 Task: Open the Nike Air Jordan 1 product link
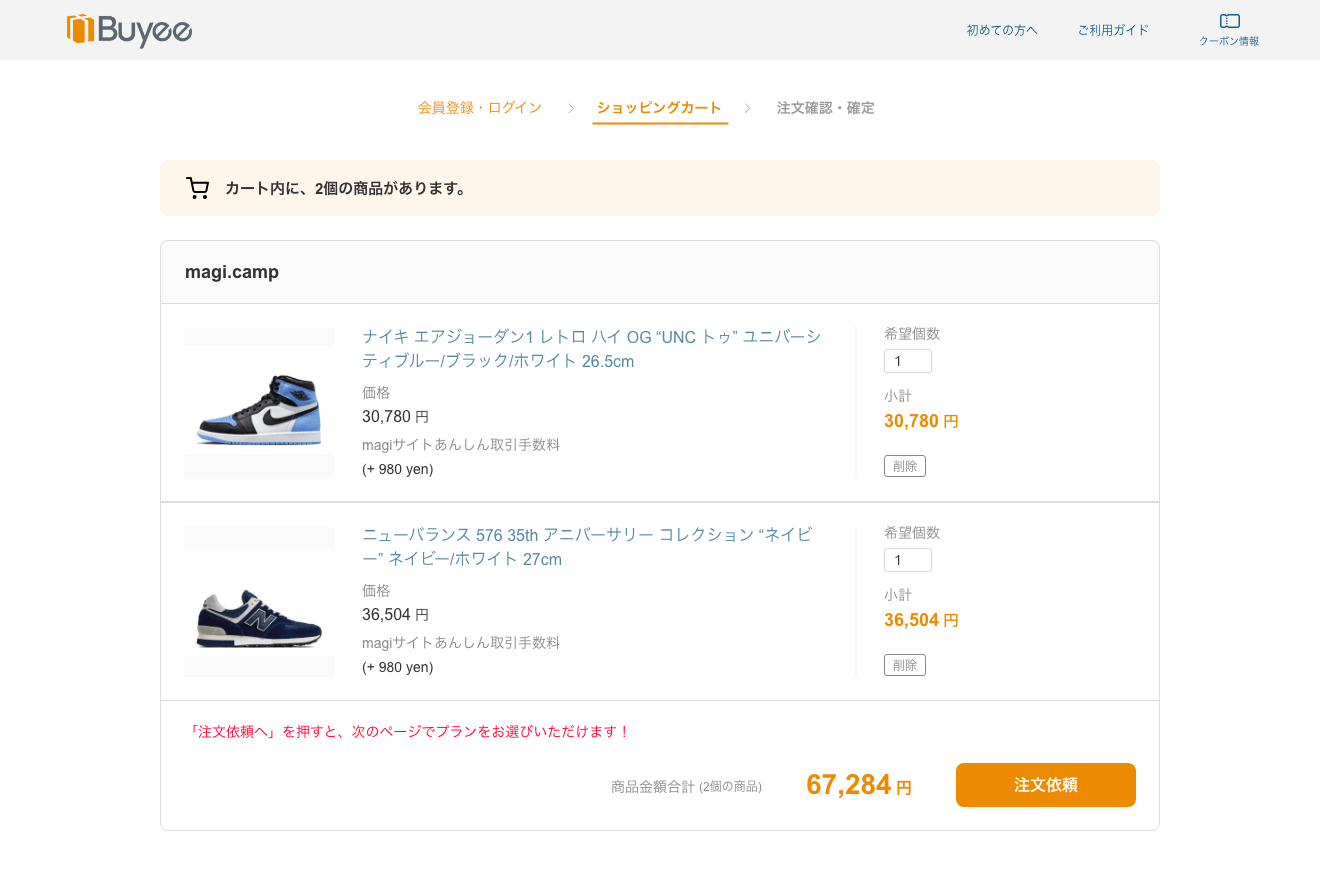(x=592, y=348)
